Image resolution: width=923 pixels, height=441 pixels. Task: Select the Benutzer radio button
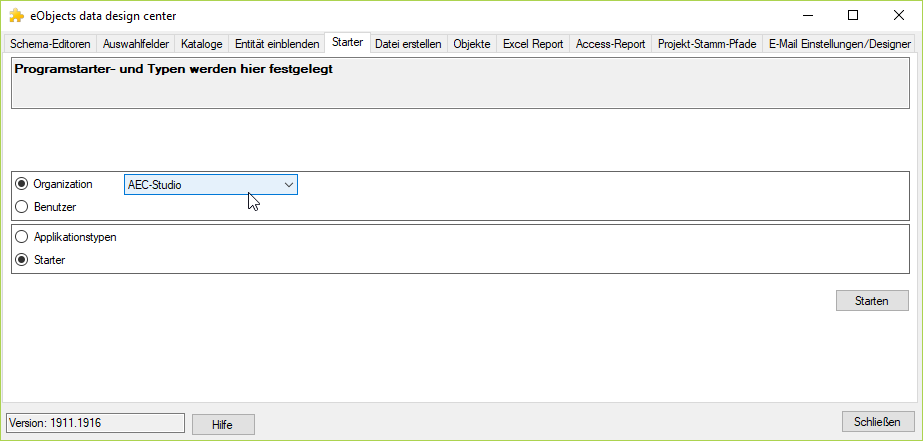click(47, 207)
